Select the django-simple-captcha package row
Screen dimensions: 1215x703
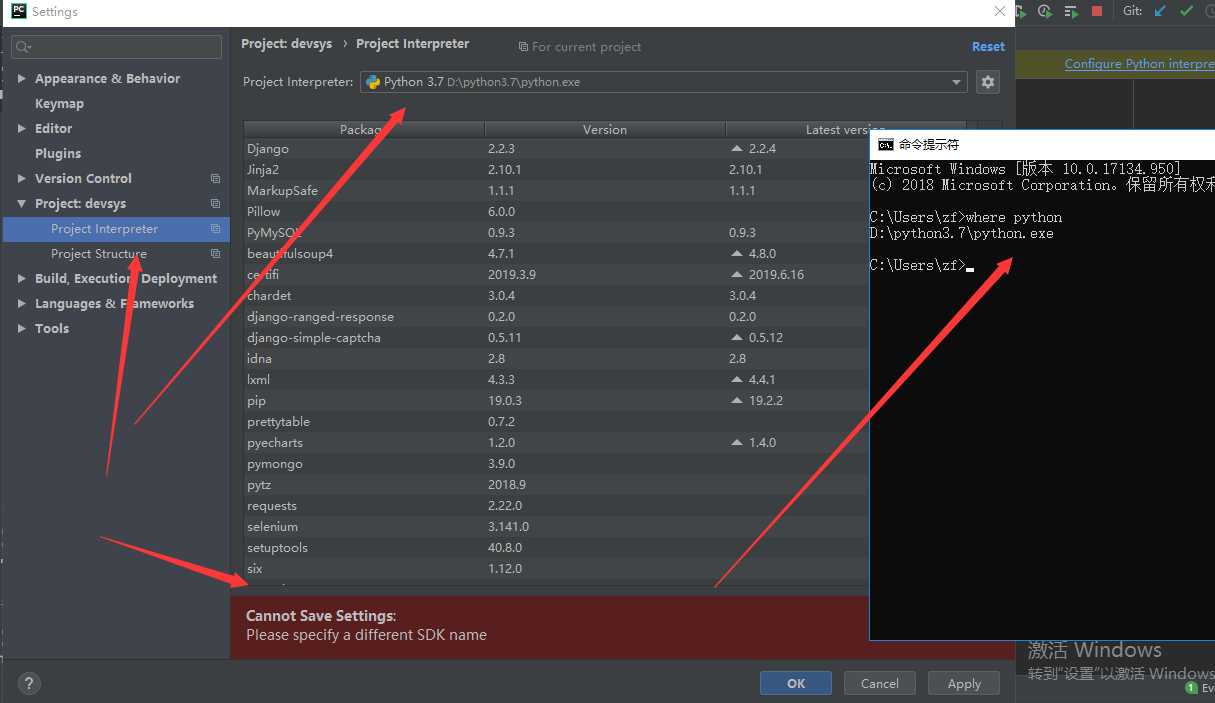(557, 337)
